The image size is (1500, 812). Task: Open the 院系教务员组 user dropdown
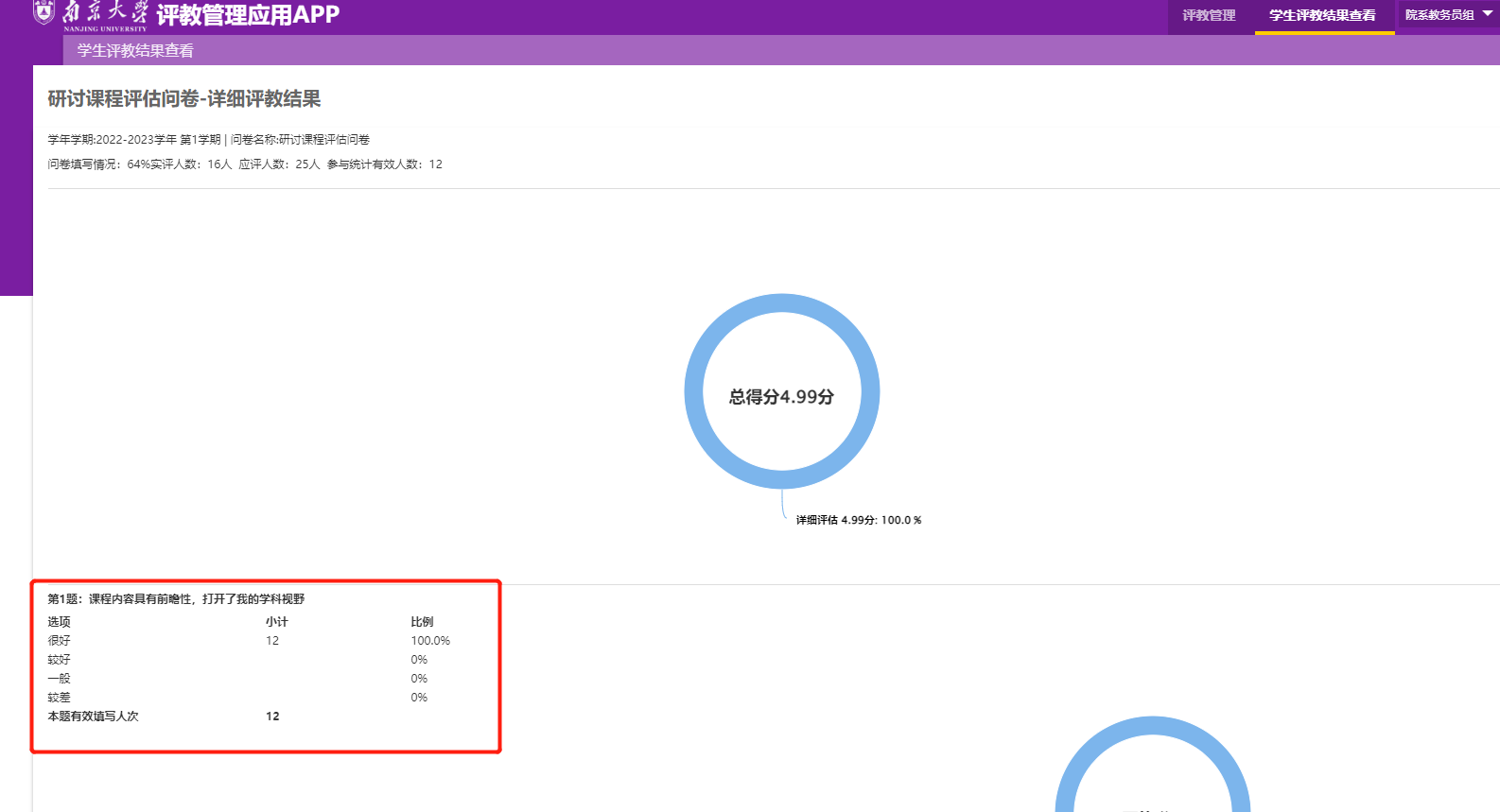pos(1448,15)
